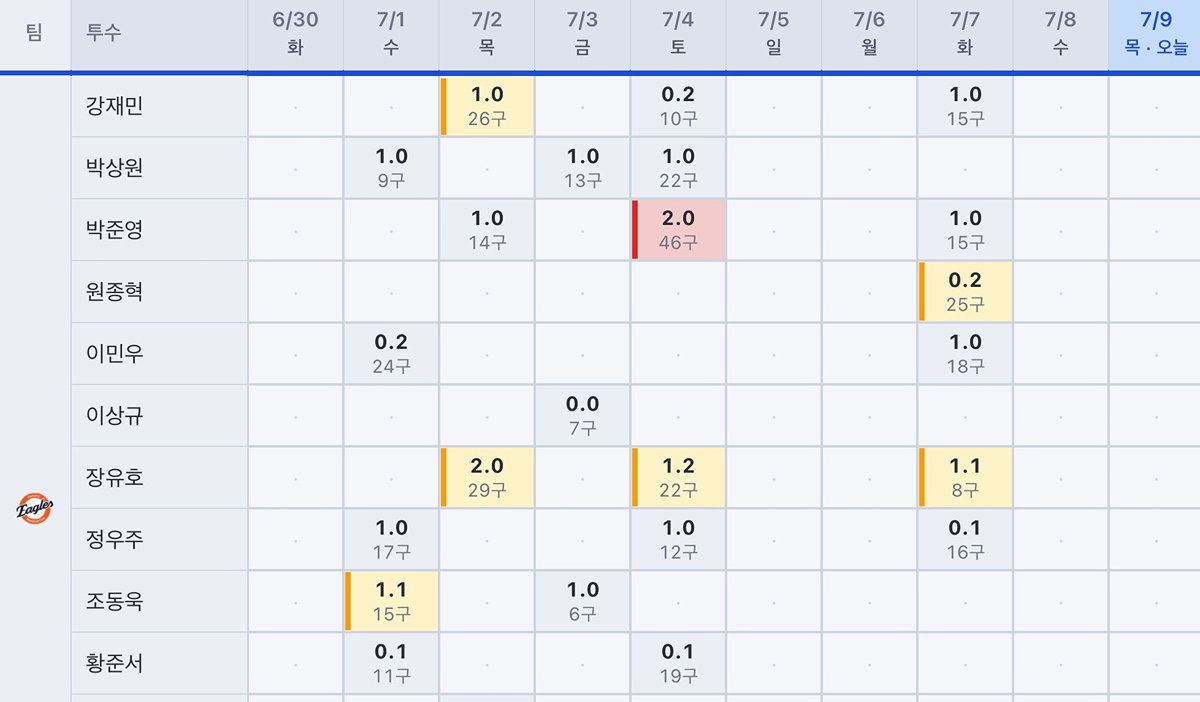The width and height of the screenshot is (1200, 702).
Task: Click the Eagles team logo
Action: pyautogui.click(x=35, y=508)
